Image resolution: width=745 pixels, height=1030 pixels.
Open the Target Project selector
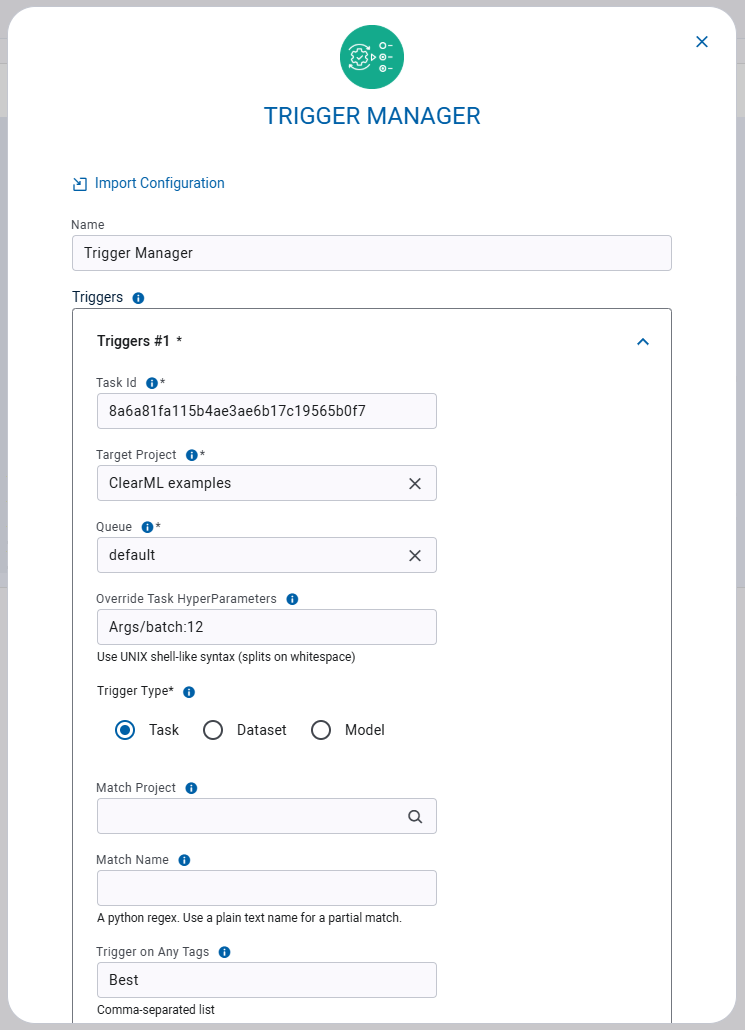click(250, 483)
